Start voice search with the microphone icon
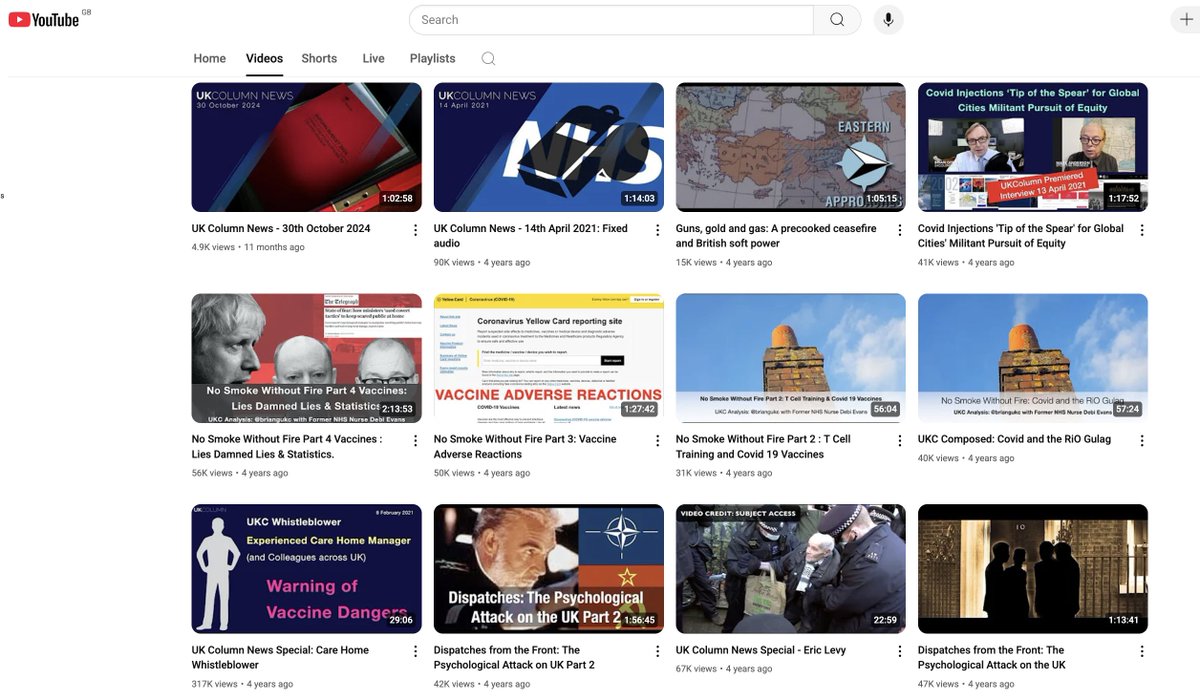1200x700 pixels. (888, 19)
